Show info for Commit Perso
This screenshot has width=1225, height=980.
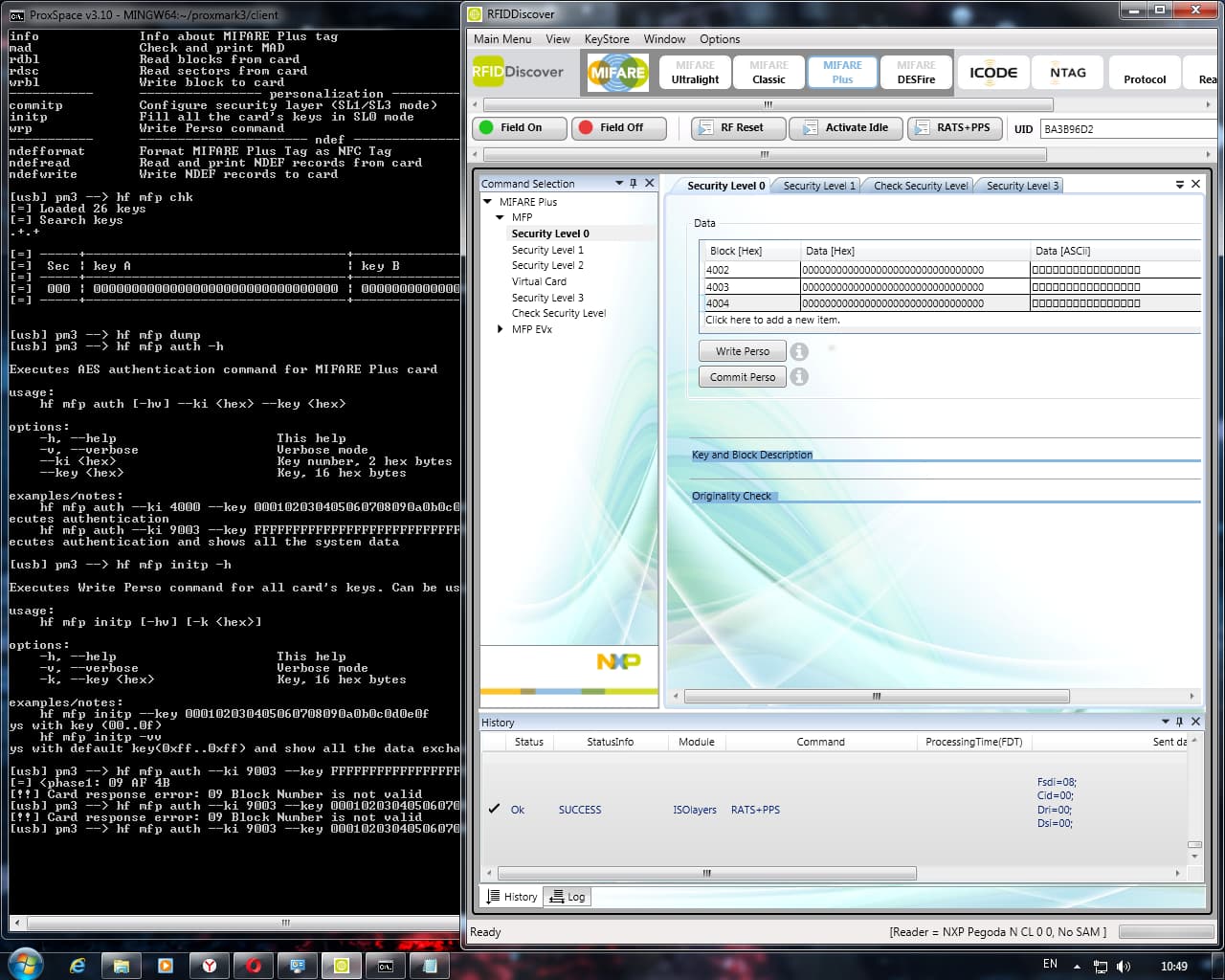tap(799, 377)
